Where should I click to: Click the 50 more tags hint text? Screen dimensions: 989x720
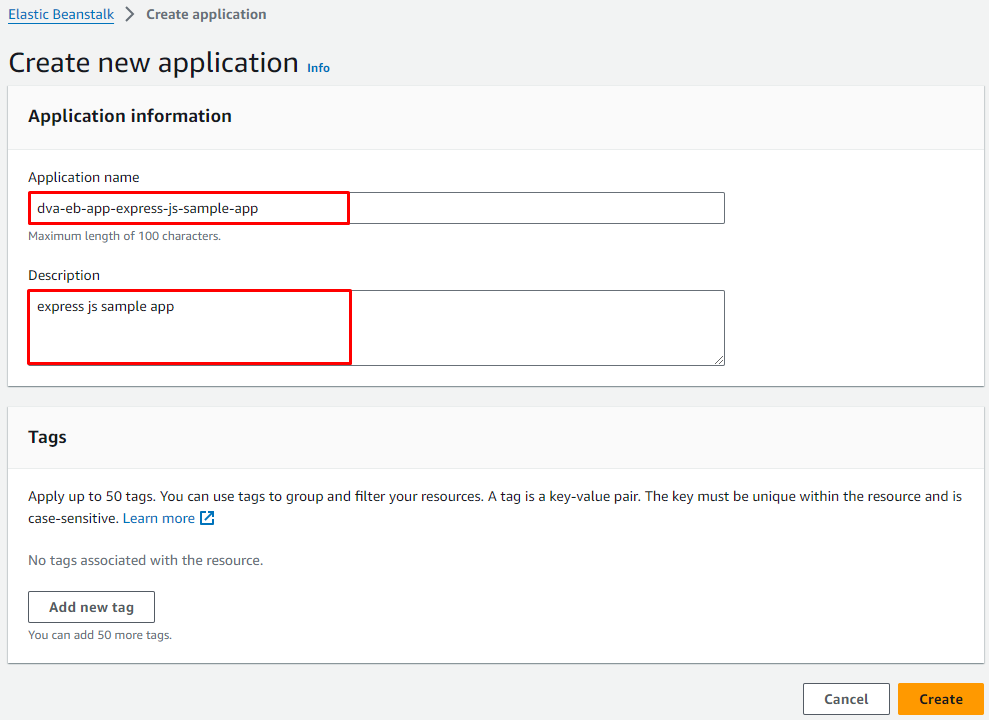coord(100,635)
